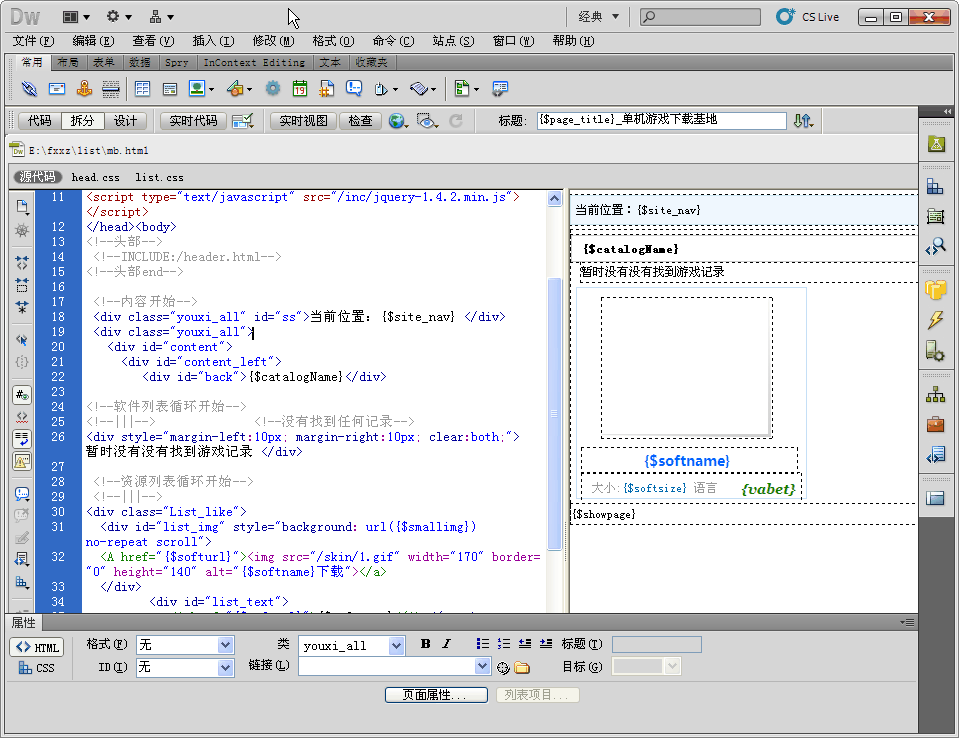Open the 插入(I) menu
This screenshot has height=738, width=959.
[213, 41]
